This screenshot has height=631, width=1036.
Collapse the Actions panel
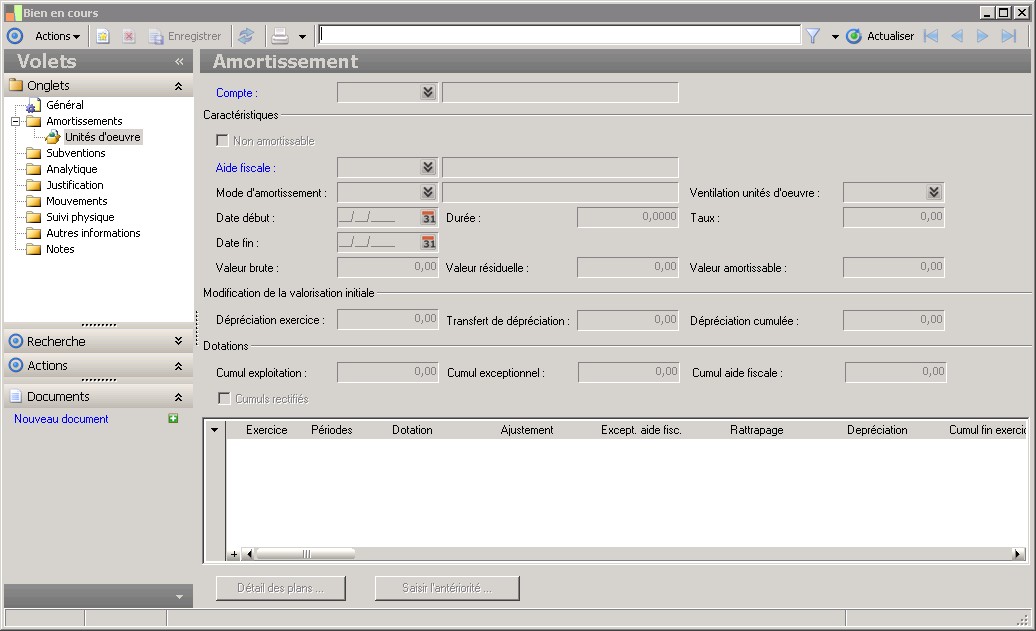click(178, 365)
